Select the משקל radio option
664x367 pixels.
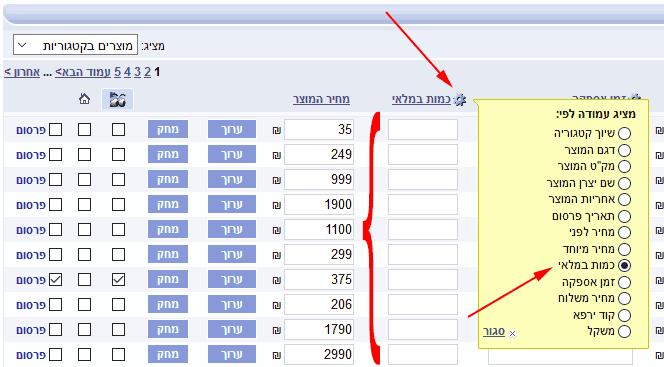[x=624, y=332]
